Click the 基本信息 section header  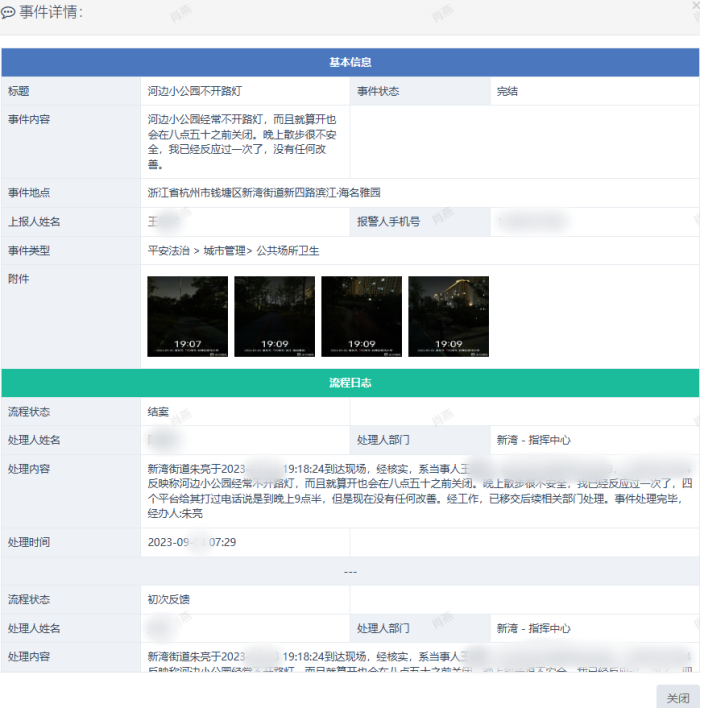(x=350, y=62)
